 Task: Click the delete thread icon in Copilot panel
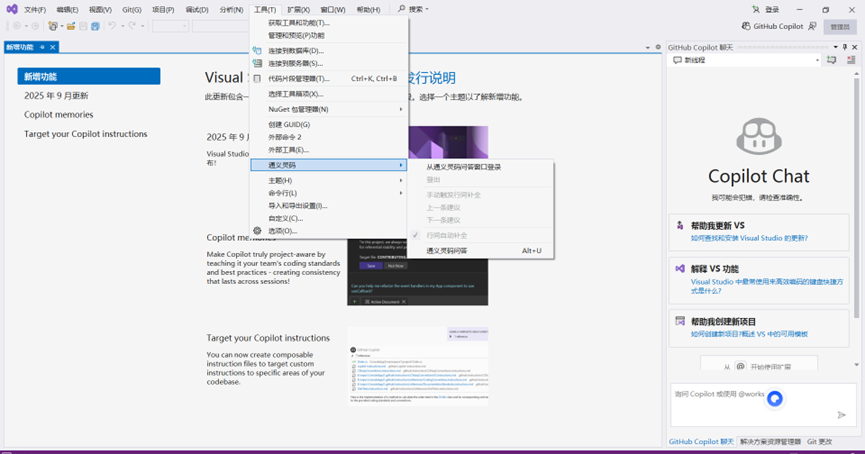coord(851,60)
